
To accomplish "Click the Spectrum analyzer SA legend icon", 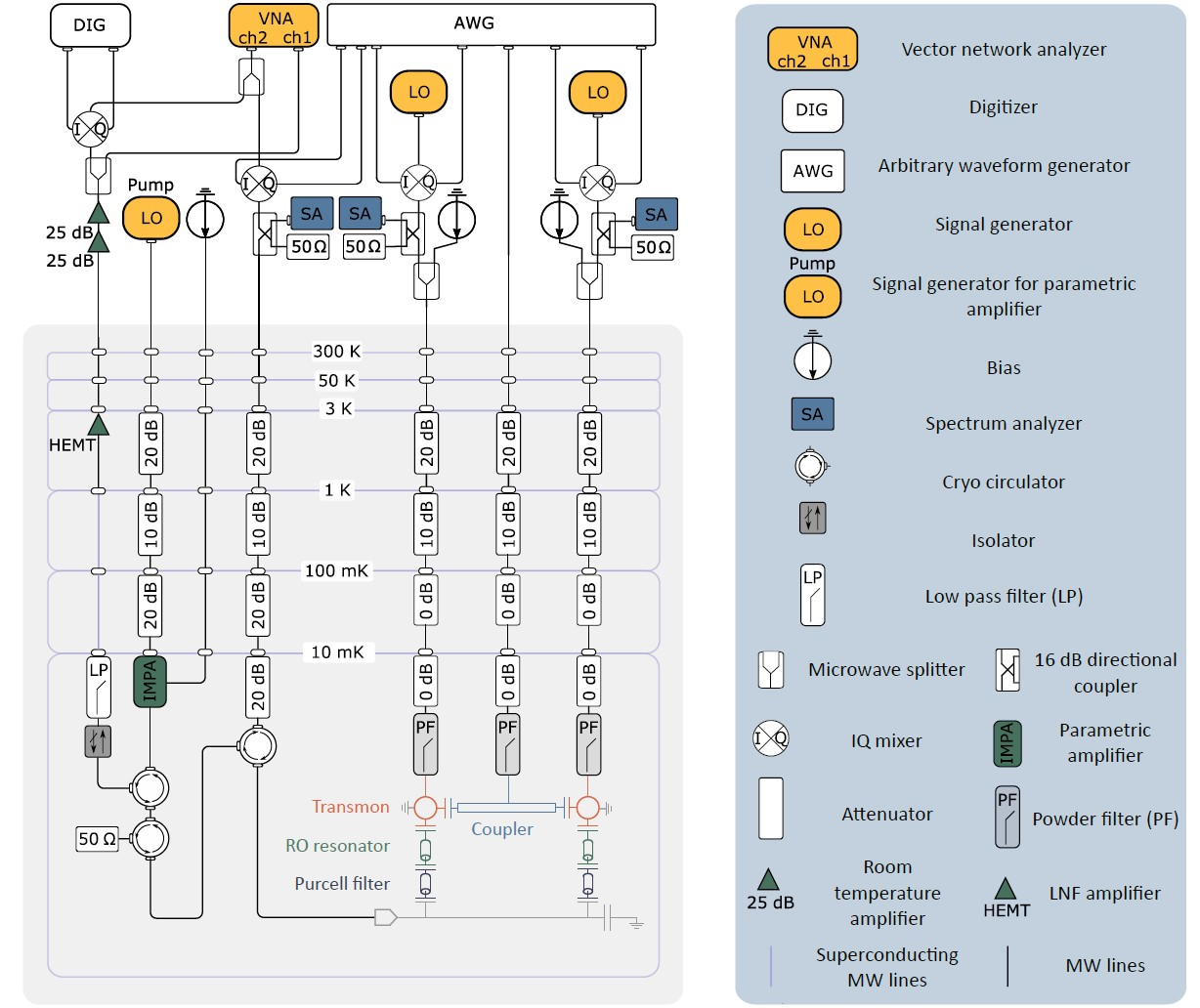I will 812,414.
